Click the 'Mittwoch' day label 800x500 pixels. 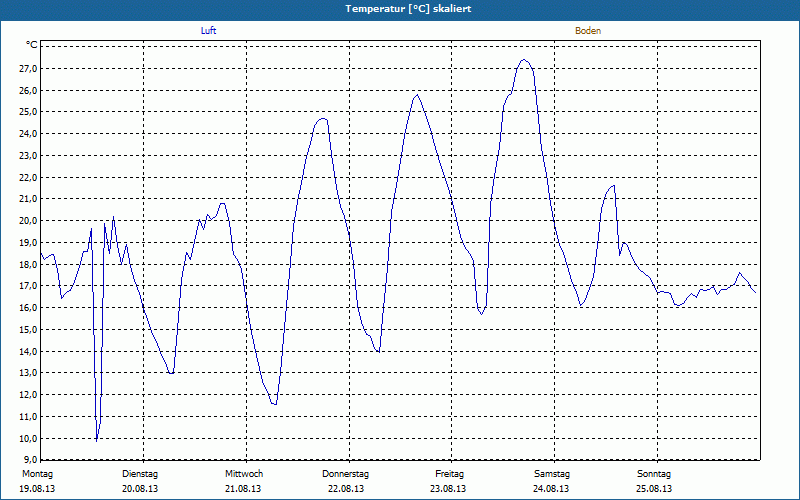(x=244, y=474)
